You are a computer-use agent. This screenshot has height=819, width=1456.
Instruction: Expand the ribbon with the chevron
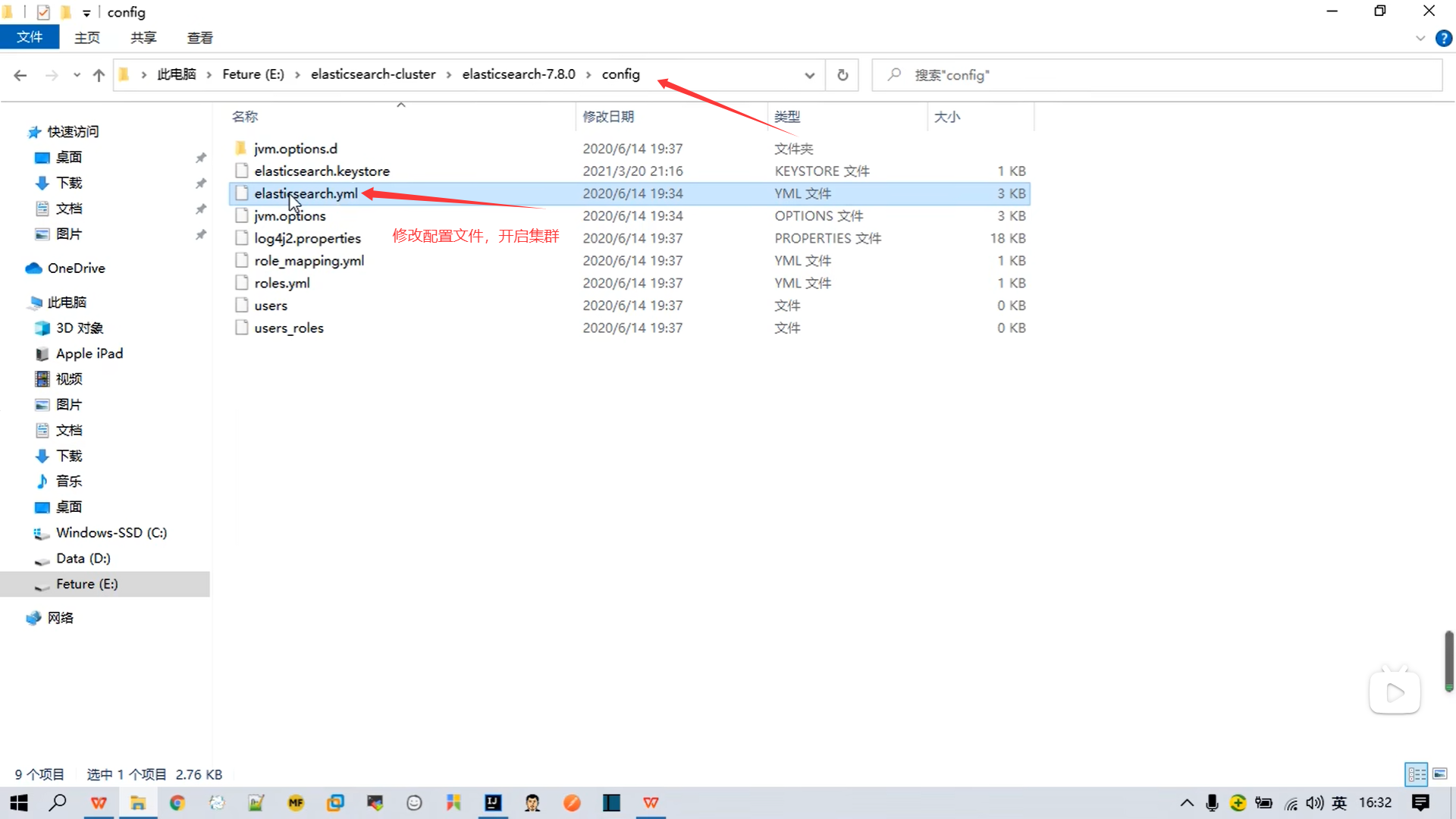pyautogui.click(x=1420, y=39)
